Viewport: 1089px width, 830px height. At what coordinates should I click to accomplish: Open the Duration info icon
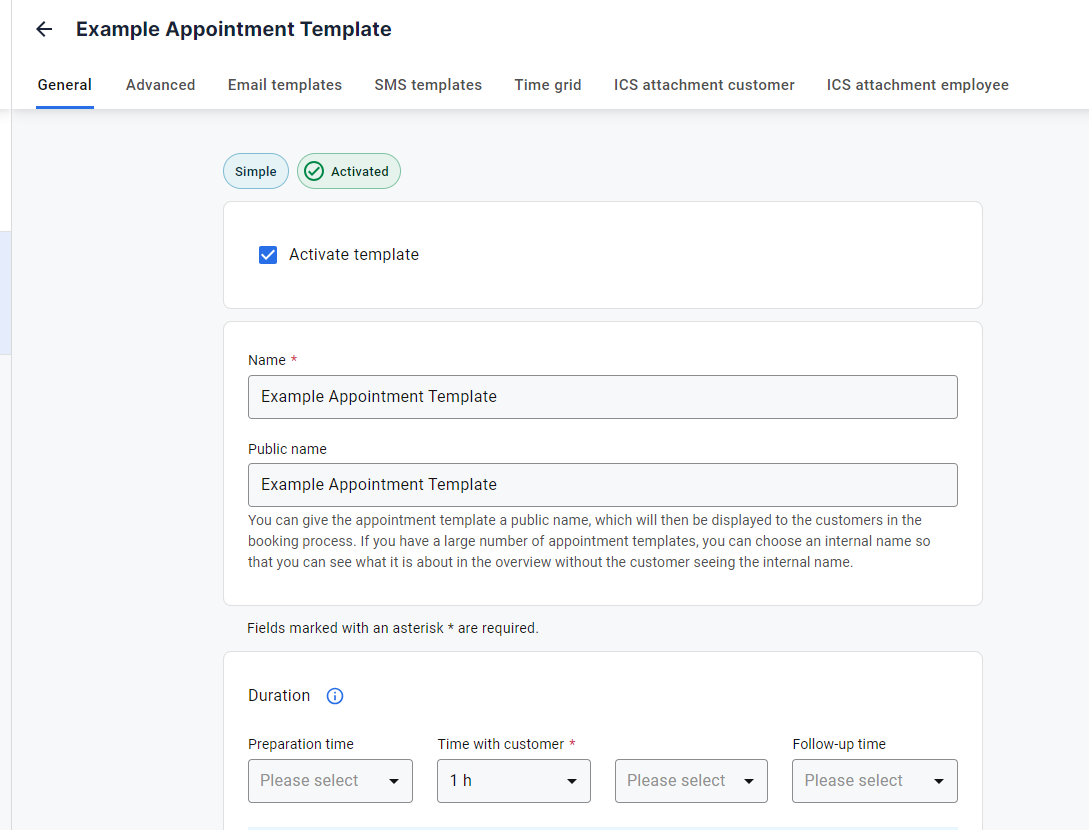tap(335, 696)
